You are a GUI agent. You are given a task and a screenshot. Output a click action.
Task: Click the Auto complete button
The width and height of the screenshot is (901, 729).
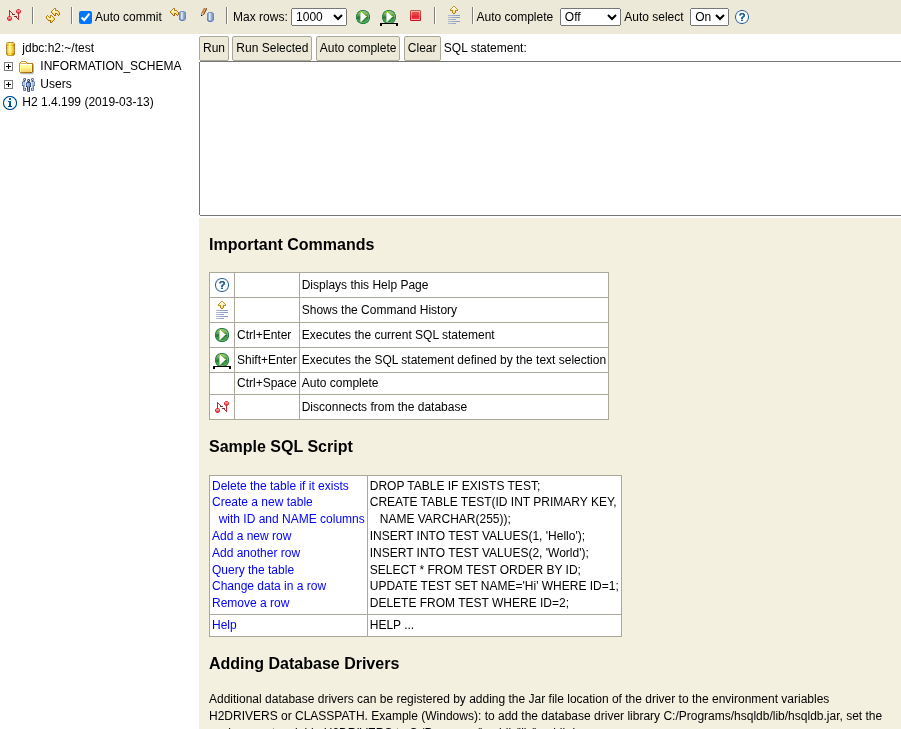point(358,48)
